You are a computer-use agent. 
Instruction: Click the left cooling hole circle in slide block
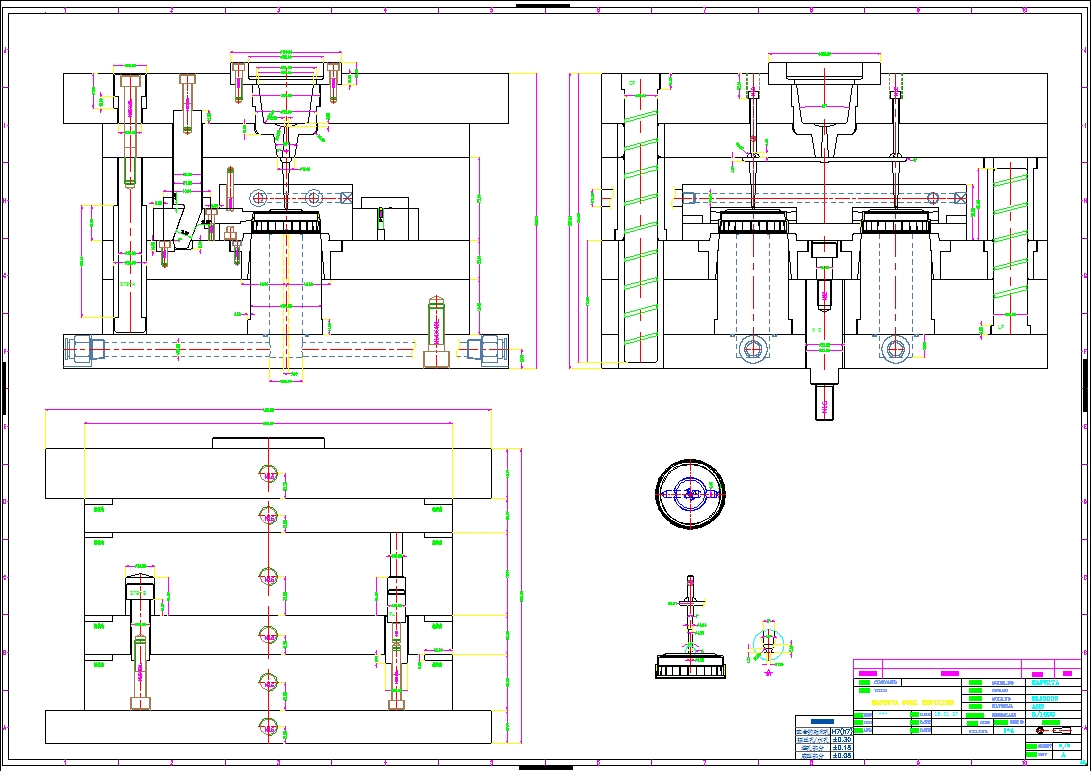[261, 197]
